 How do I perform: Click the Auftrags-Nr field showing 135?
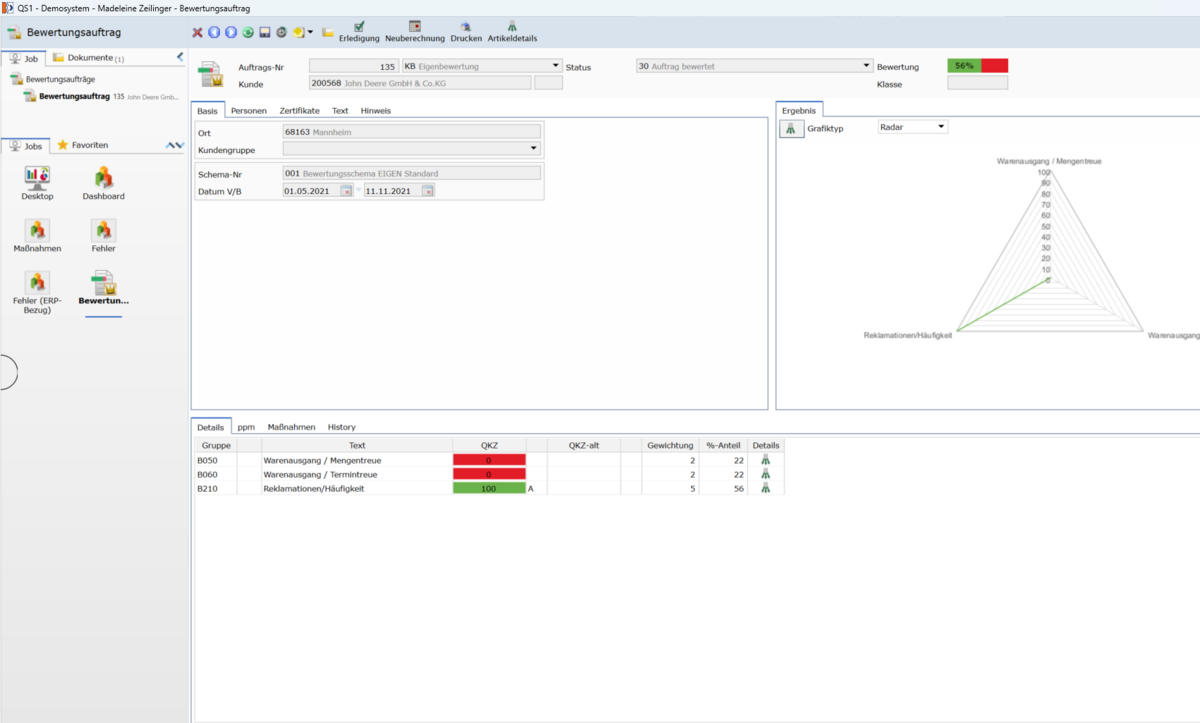(x=354, y=66)
